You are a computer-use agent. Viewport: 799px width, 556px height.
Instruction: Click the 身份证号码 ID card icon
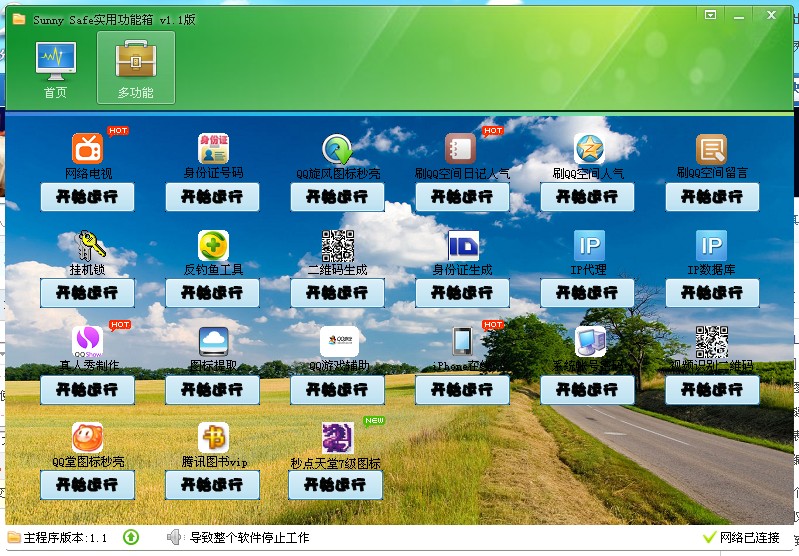(213, 148)
